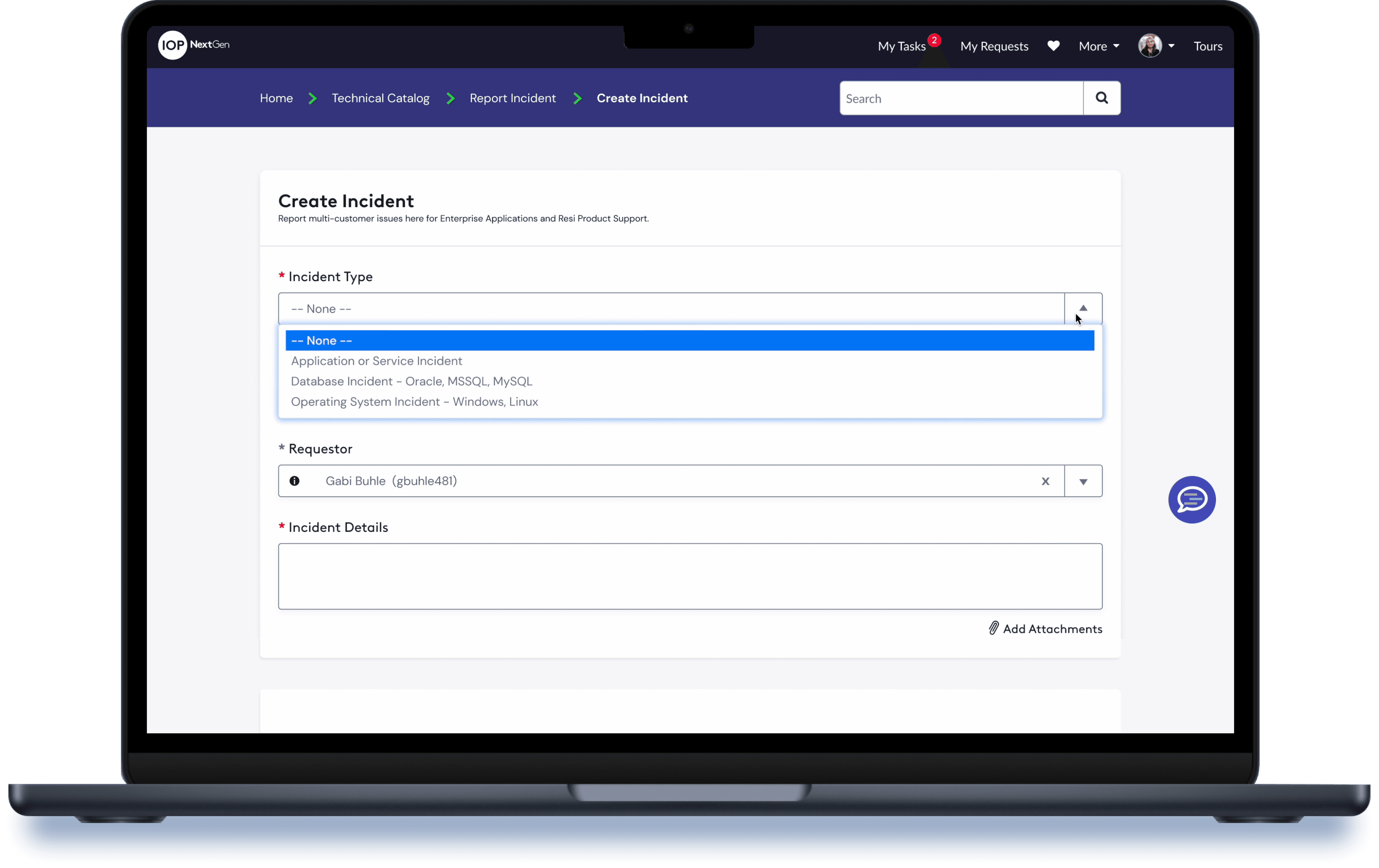Click into the Incident Details text area
The height and width of the screenshot is (868, 1379).
click(690, 576)
